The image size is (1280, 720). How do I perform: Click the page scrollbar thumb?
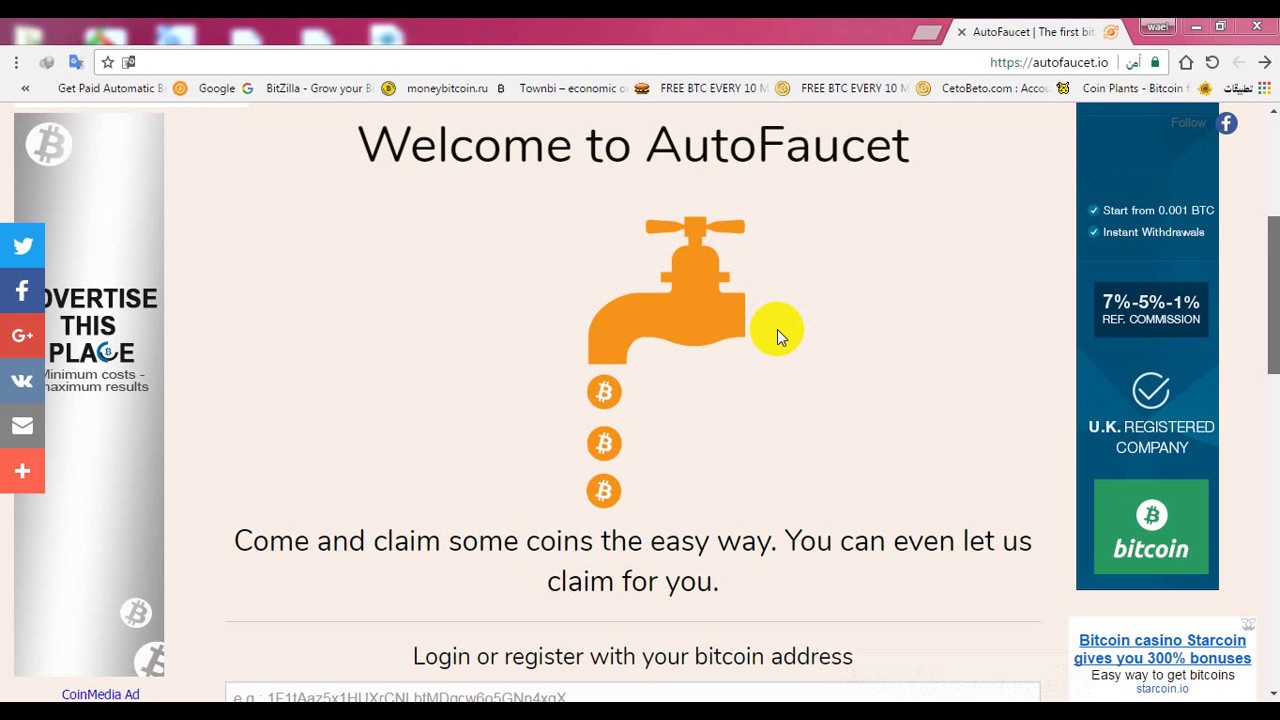pos(1273,295)
